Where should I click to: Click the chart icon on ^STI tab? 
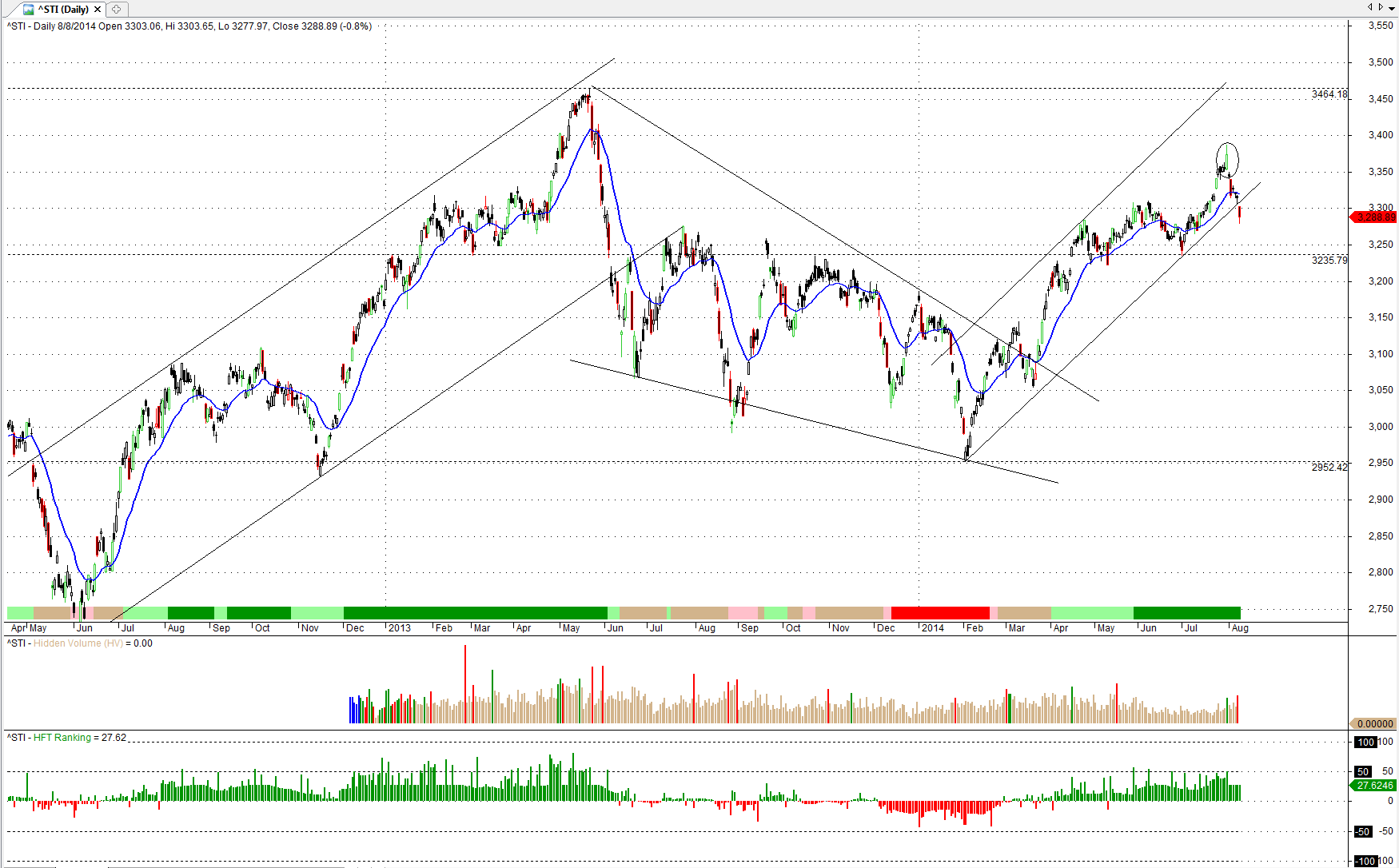(29, 10)
